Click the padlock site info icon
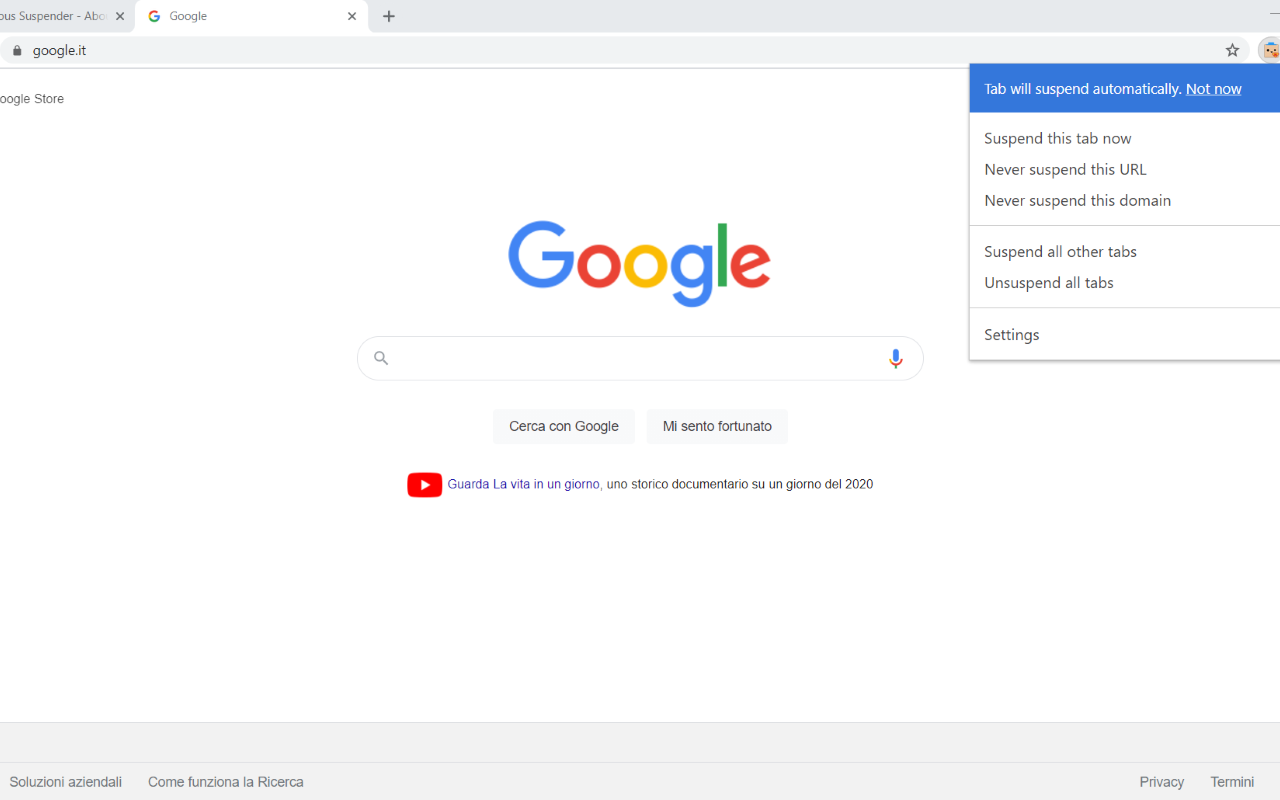1280x800 pixels. tap(16, 50)
